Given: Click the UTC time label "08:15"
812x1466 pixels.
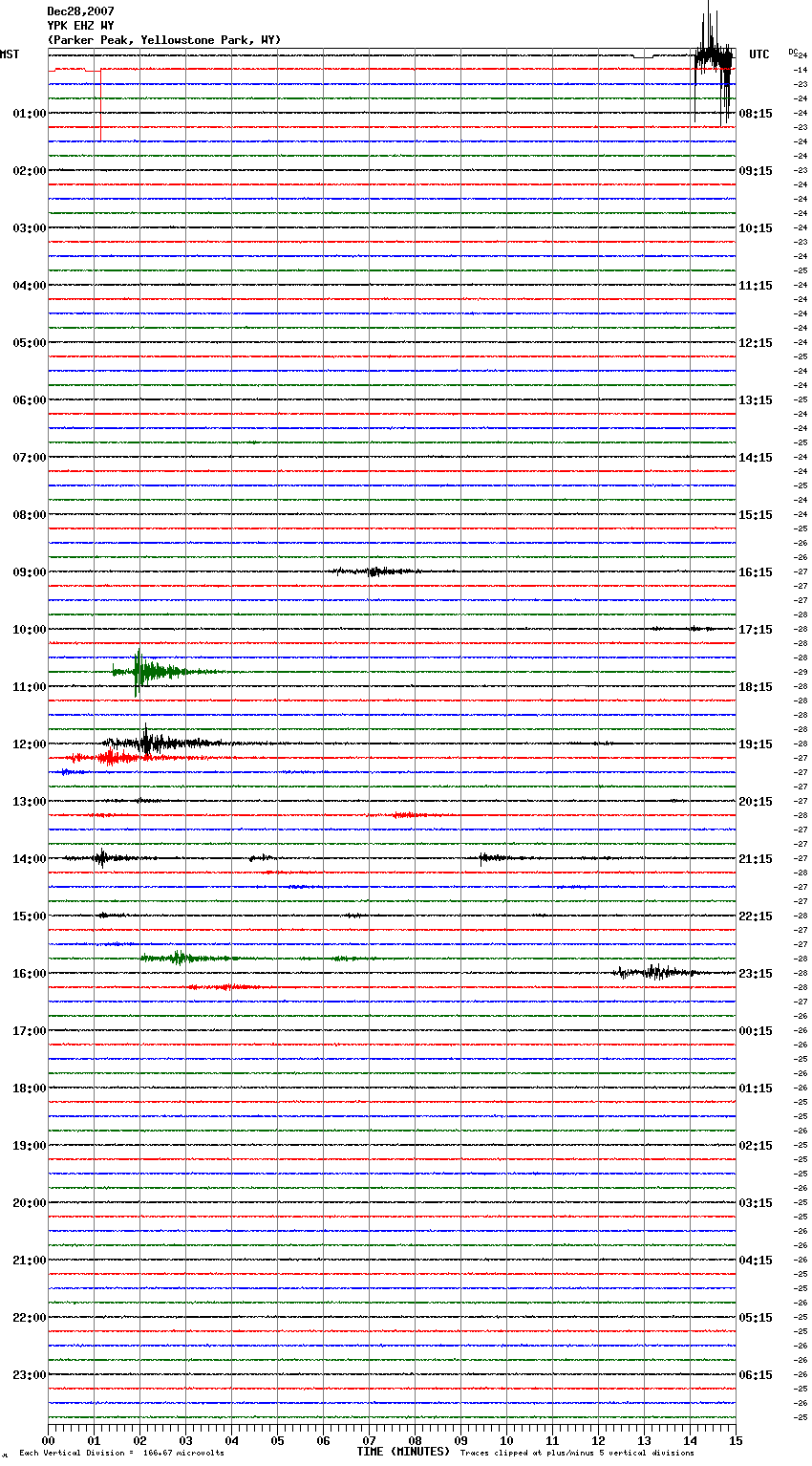Looking at the screenshot, I should coord(756,114).
